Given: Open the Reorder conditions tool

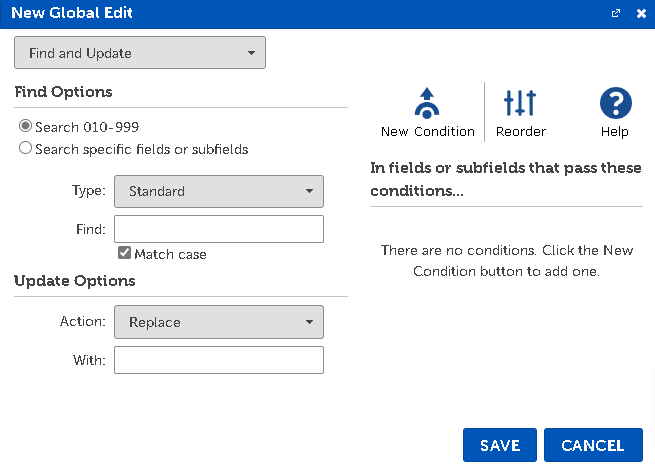Looking at the screenshot, I should click(x=520, y=103).
